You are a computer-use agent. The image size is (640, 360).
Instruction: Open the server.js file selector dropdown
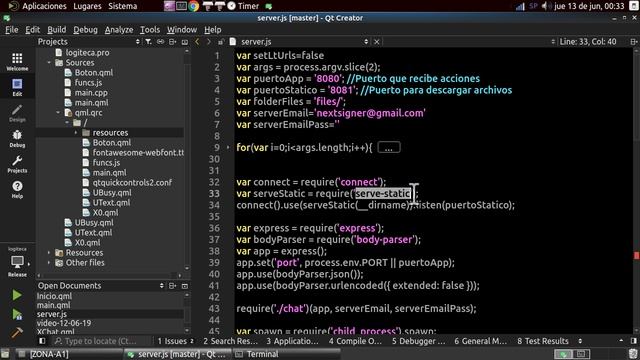366,42
